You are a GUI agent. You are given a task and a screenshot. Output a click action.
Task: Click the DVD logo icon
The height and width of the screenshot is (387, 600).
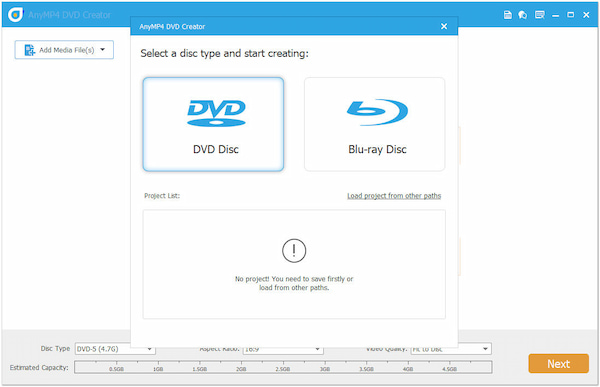pyautogui.click(x=216, y=113)
